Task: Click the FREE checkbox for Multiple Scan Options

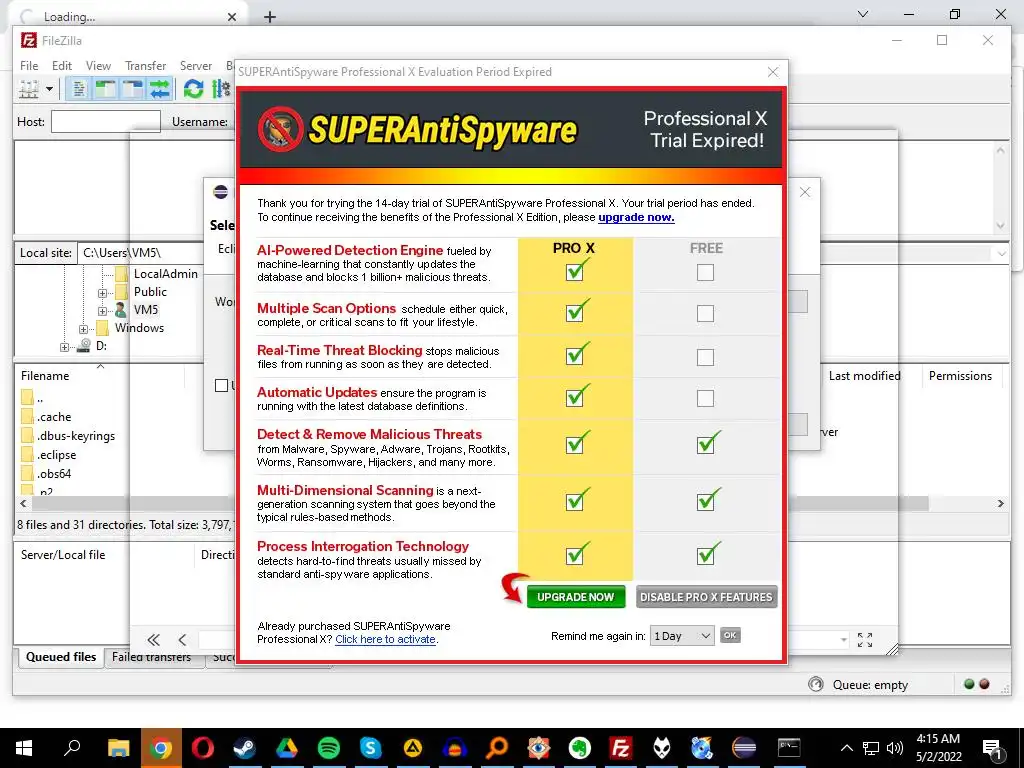Action: (x=705, y=313)
